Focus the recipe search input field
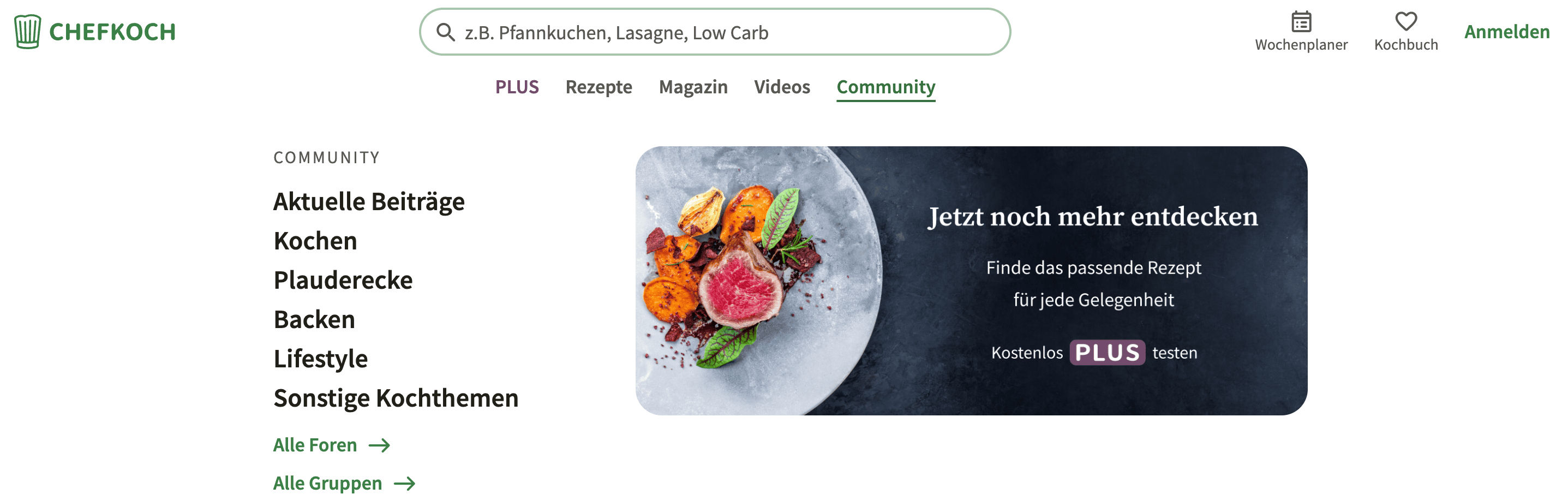Viewport: 1568px width, 500px height. (715, 32)
